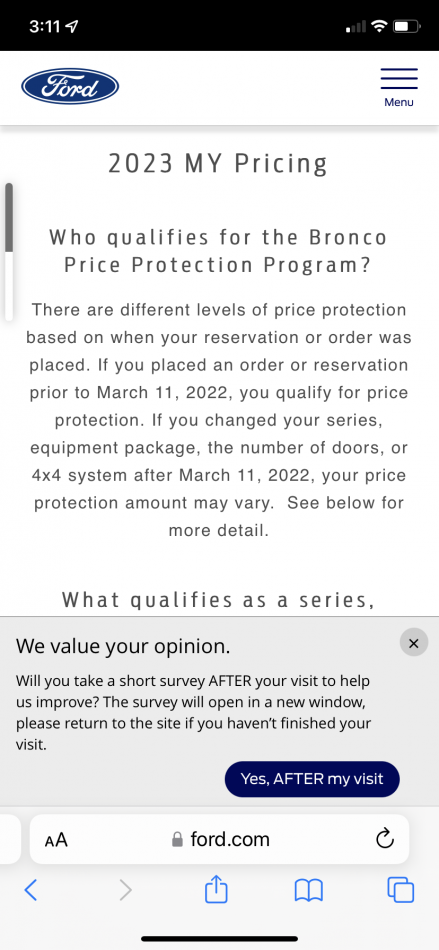
Task: Tap the 2023 MY Pricing heading
Action: pyautogui.click(x=218, y=164)
